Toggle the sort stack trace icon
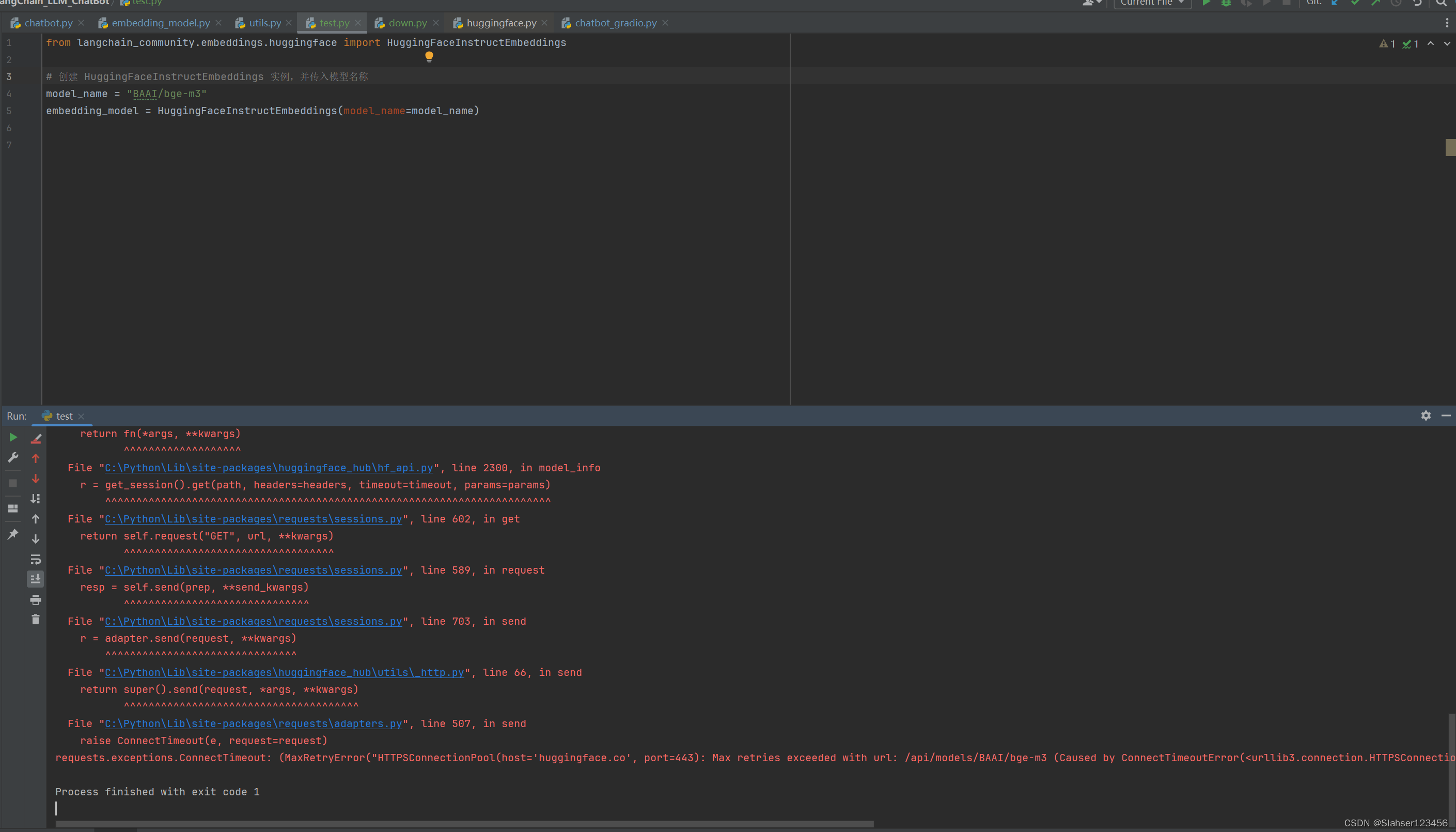 pyautogui.click(x=36, y=498)
